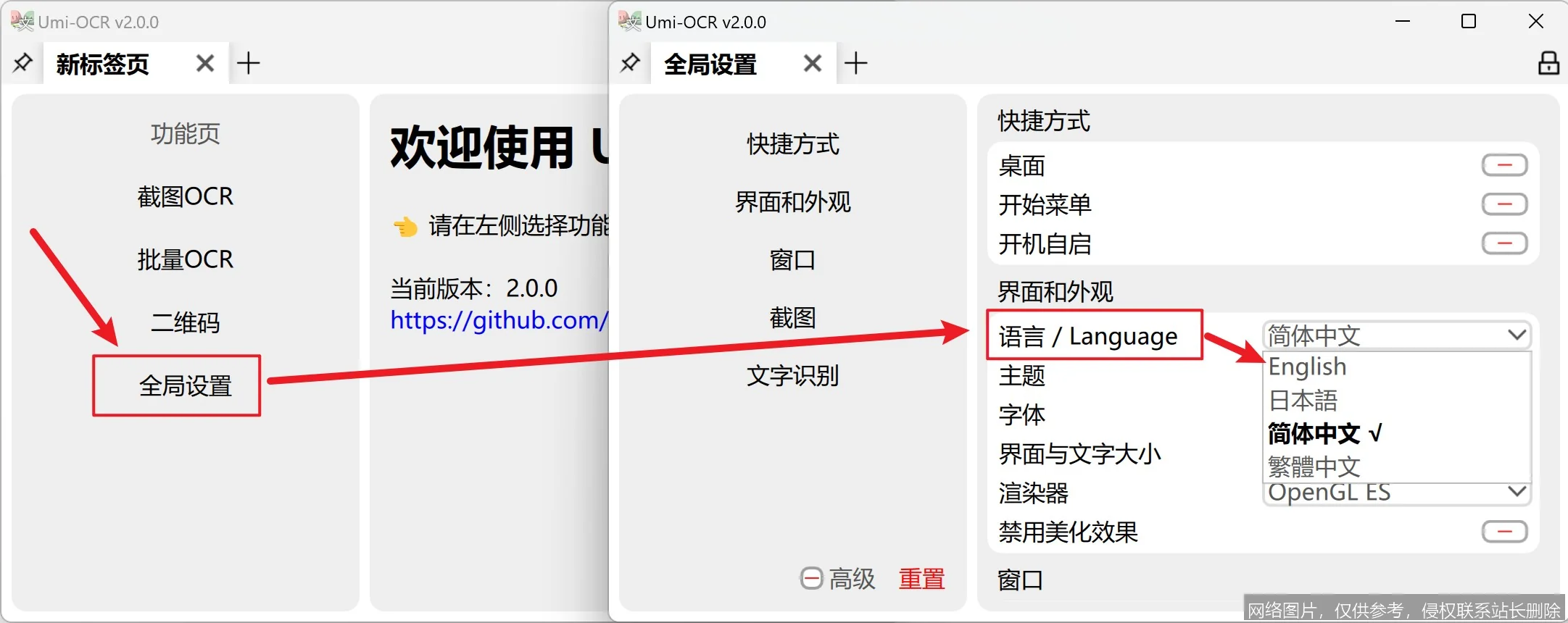The width and height of the screenshot is (1568, 623).
Task: Open the github.com project link
Action: [499, 320]
